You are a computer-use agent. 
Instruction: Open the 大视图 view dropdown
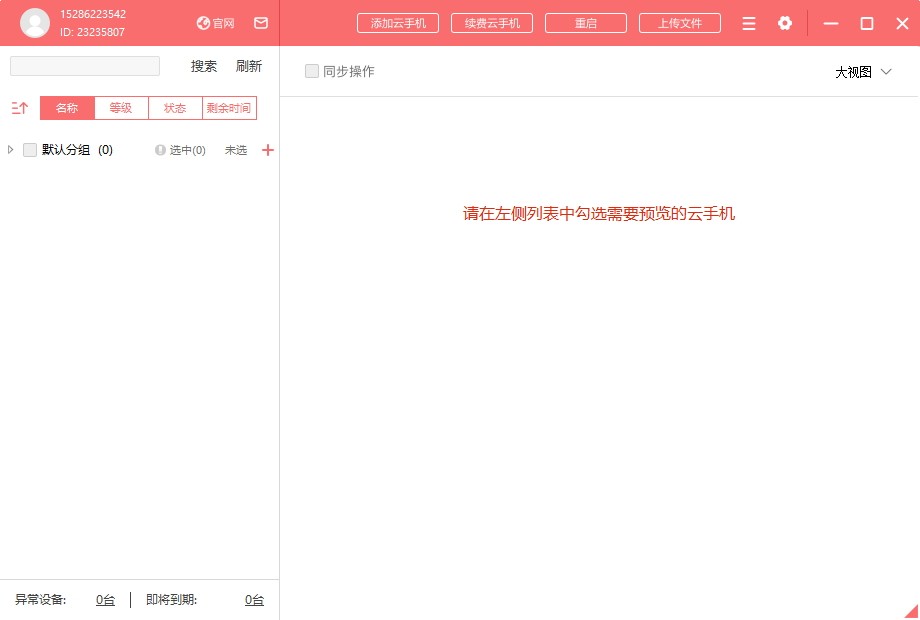point(862,72)
